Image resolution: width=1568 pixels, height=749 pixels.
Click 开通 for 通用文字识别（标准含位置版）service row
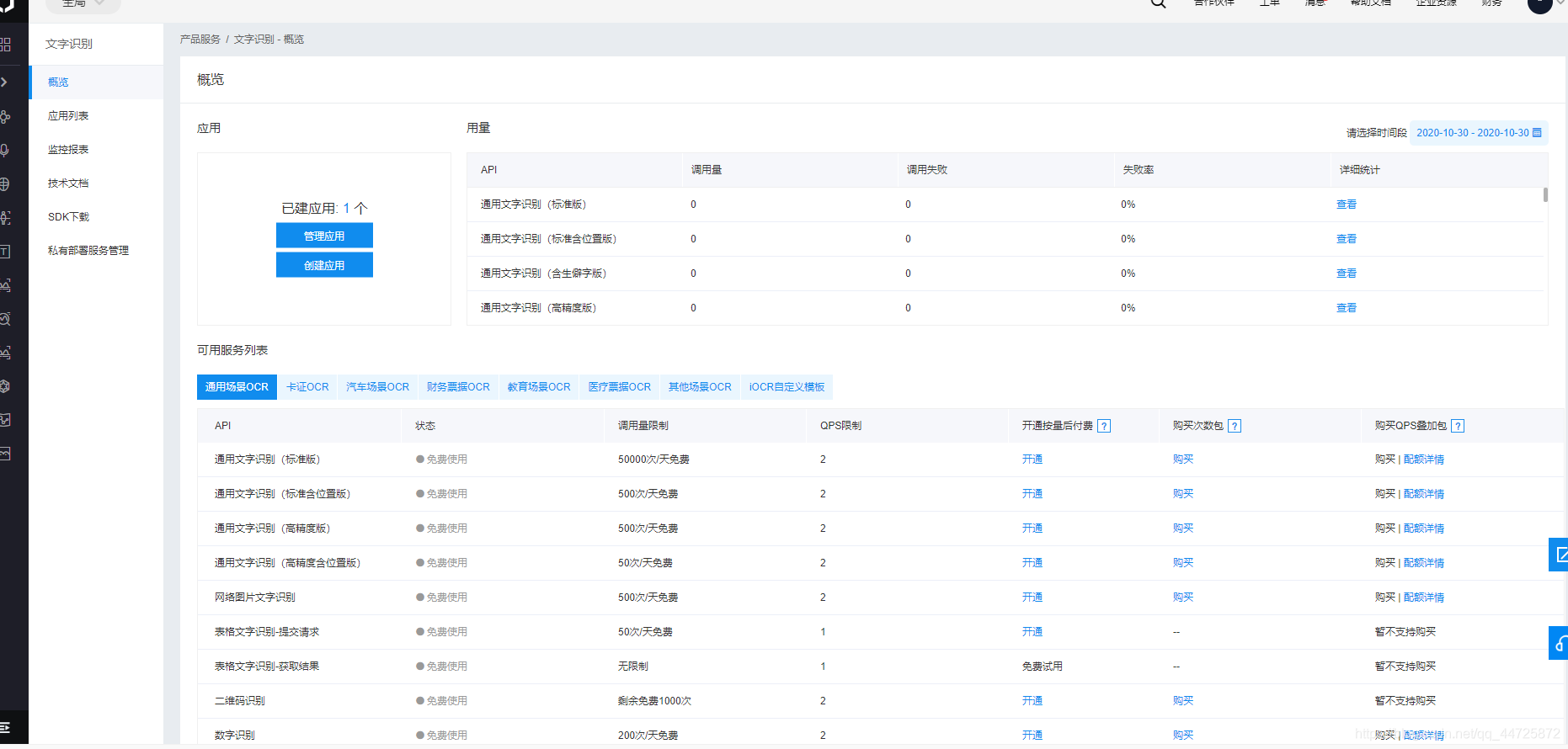(x=1032, y=494)
